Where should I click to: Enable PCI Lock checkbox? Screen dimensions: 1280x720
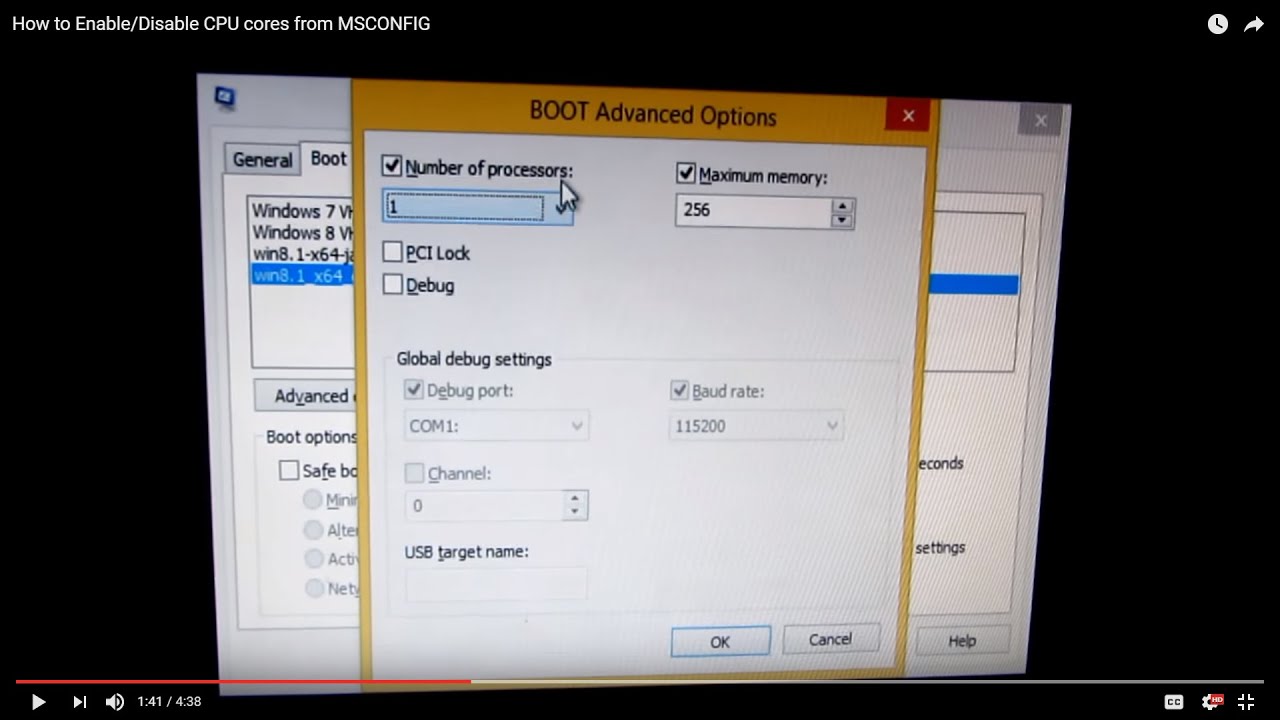[x=392, y=252]
